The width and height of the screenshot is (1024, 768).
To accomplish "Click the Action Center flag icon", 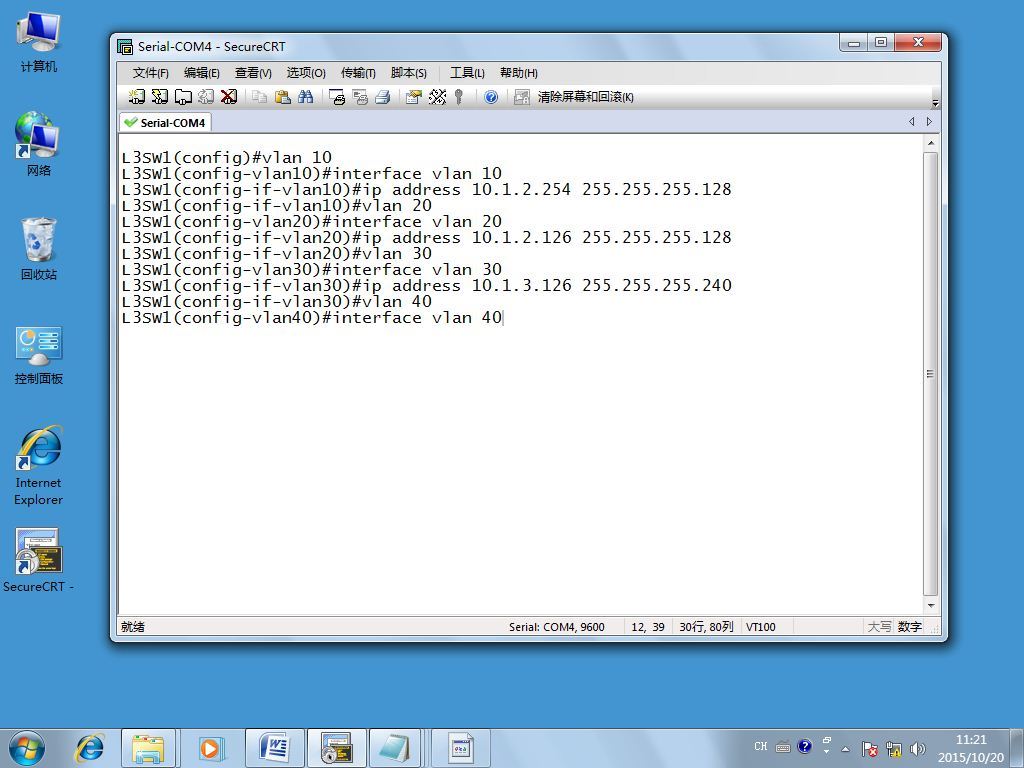I will pyautogui.click(x=869, y=748).
